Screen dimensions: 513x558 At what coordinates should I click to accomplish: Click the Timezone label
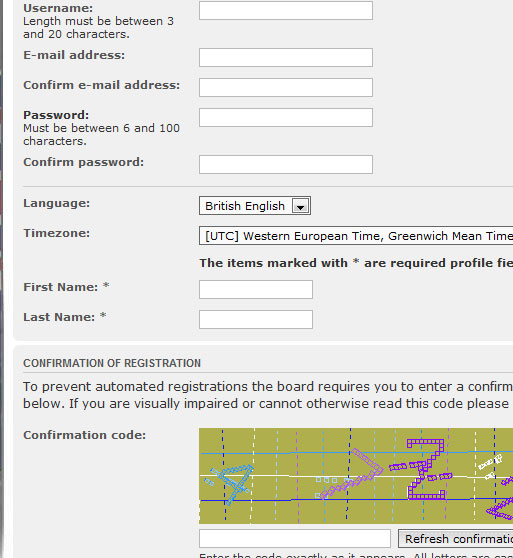pyautogui.click(x=57, y=233)
